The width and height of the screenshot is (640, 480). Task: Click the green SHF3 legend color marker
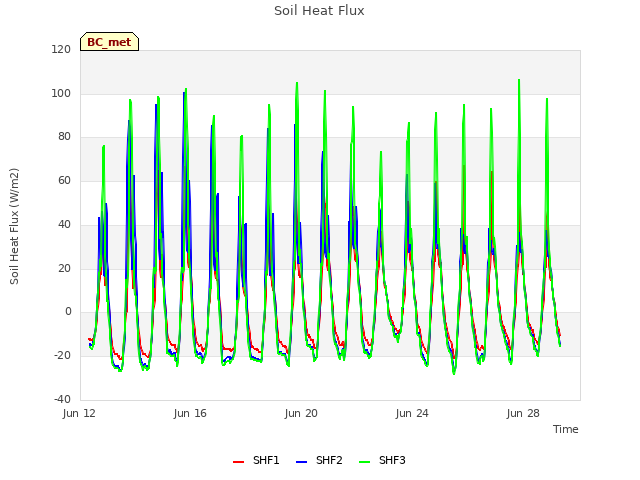(364, 462)
